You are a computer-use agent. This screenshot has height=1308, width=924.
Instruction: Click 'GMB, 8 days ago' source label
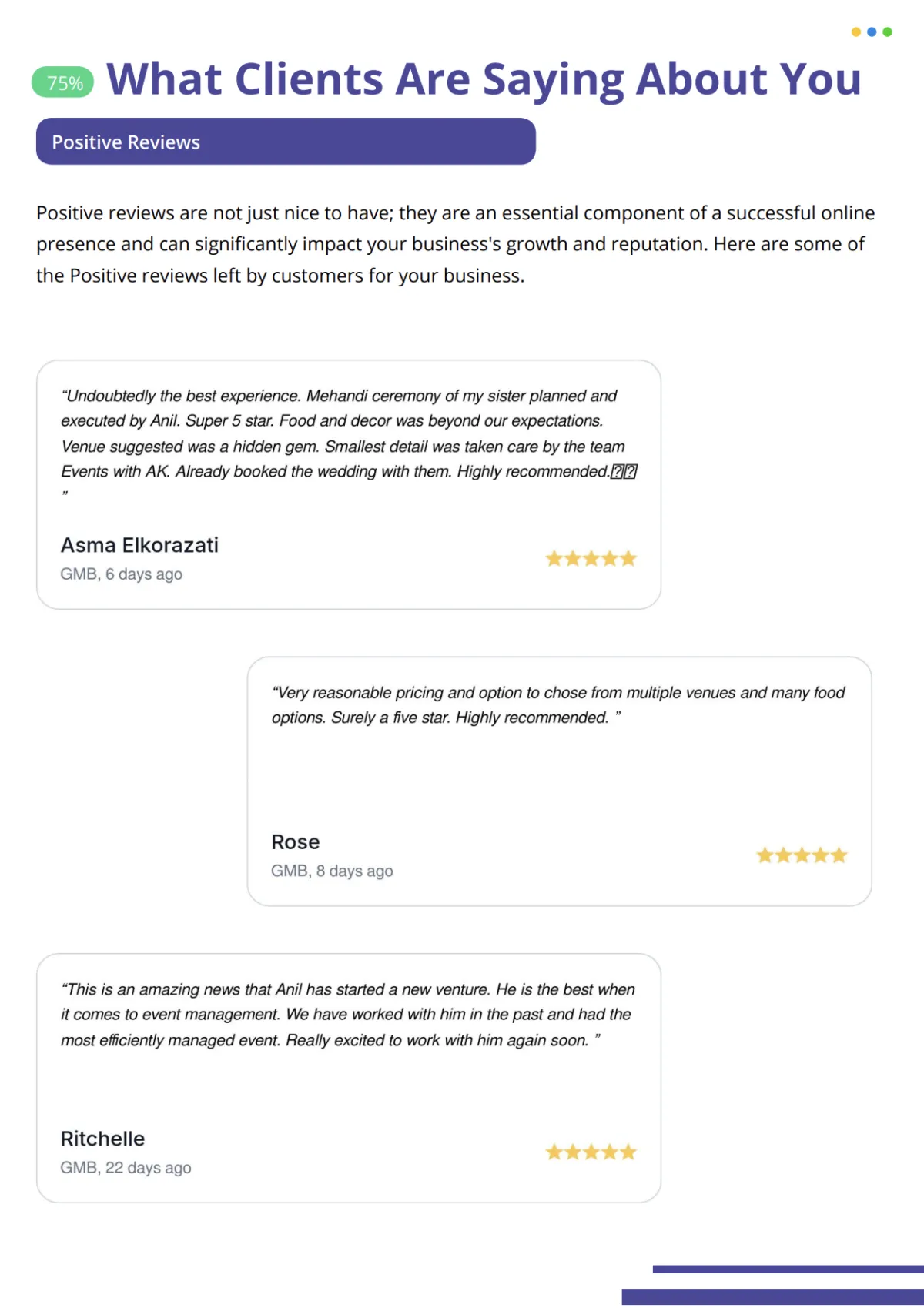pos(332,871)
